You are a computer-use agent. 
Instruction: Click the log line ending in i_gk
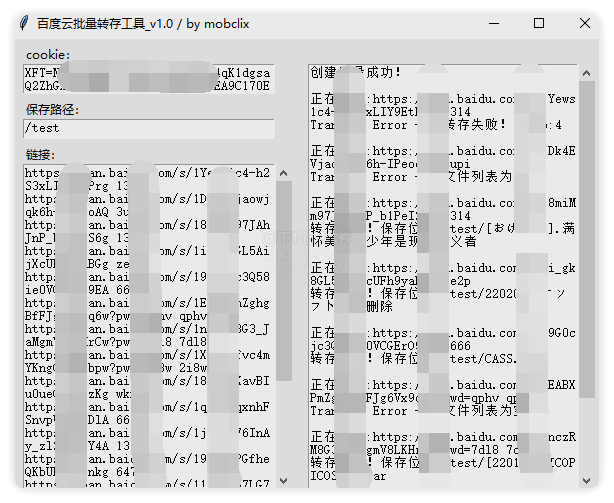(x=443, y=268)
